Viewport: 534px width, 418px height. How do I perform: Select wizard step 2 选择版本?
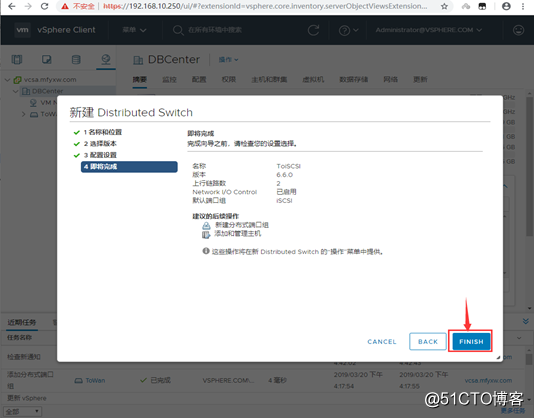[100, 144]
